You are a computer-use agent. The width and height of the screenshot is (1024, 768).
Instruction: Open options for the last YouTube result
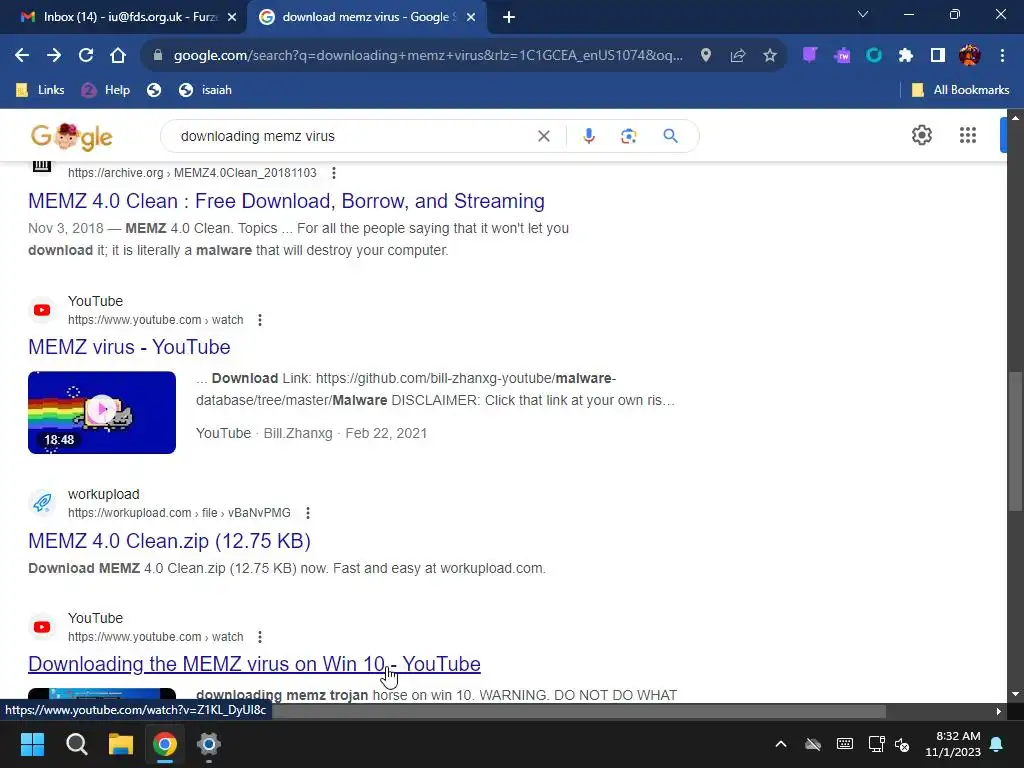(260, 637)
